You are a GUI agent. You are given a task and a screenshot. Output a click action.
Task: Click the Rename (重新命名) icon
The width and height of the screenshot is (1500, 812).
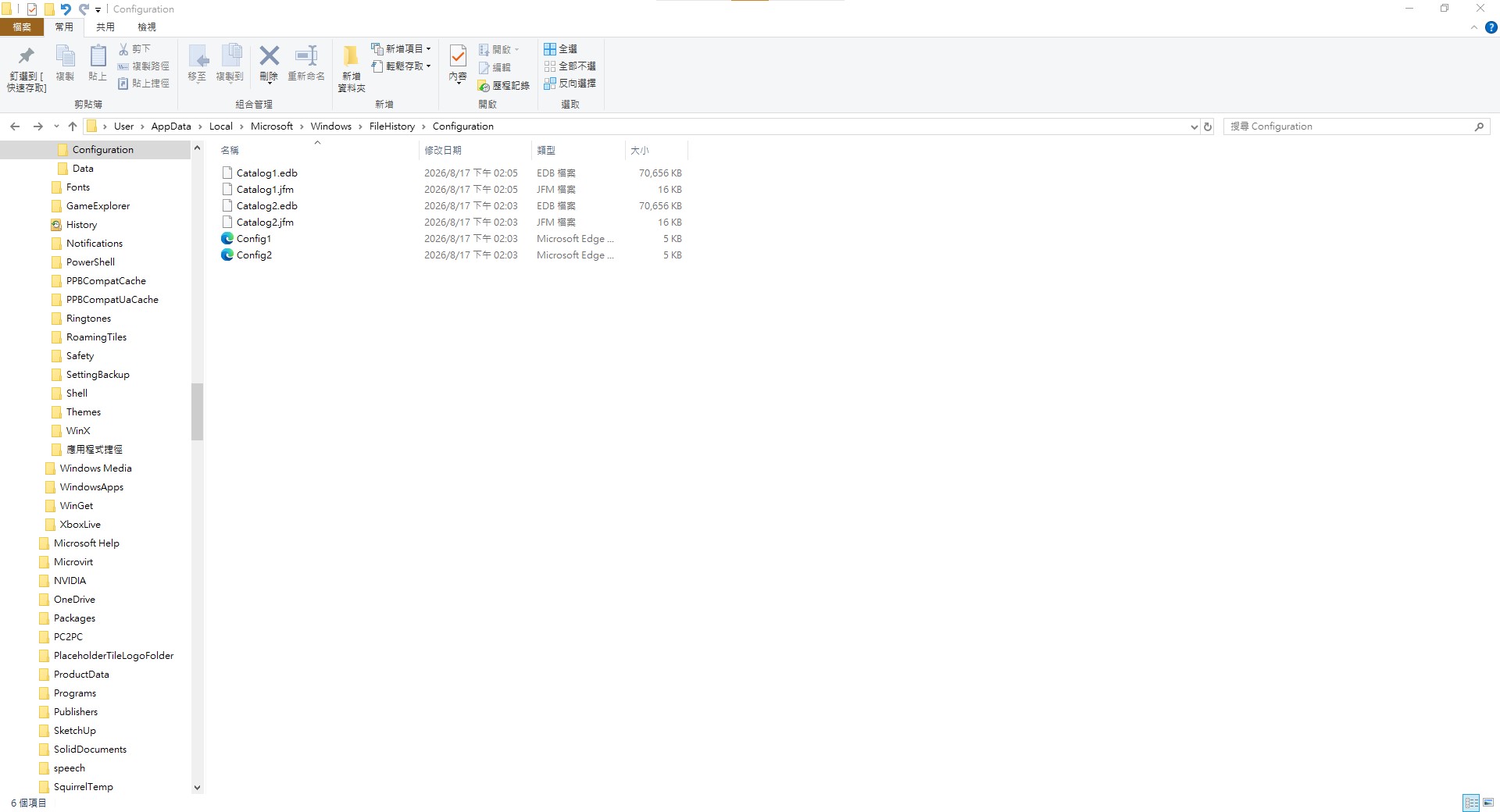tap(306, 62)
